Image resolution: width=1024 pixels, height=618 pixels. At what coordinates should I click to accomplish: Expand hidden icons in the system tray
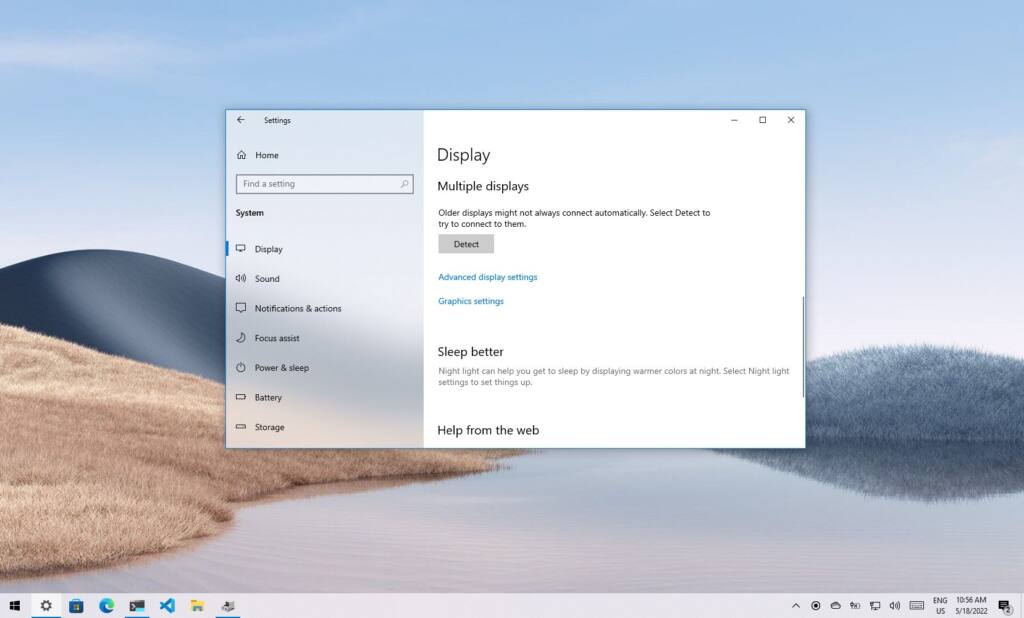click(796, 605)
